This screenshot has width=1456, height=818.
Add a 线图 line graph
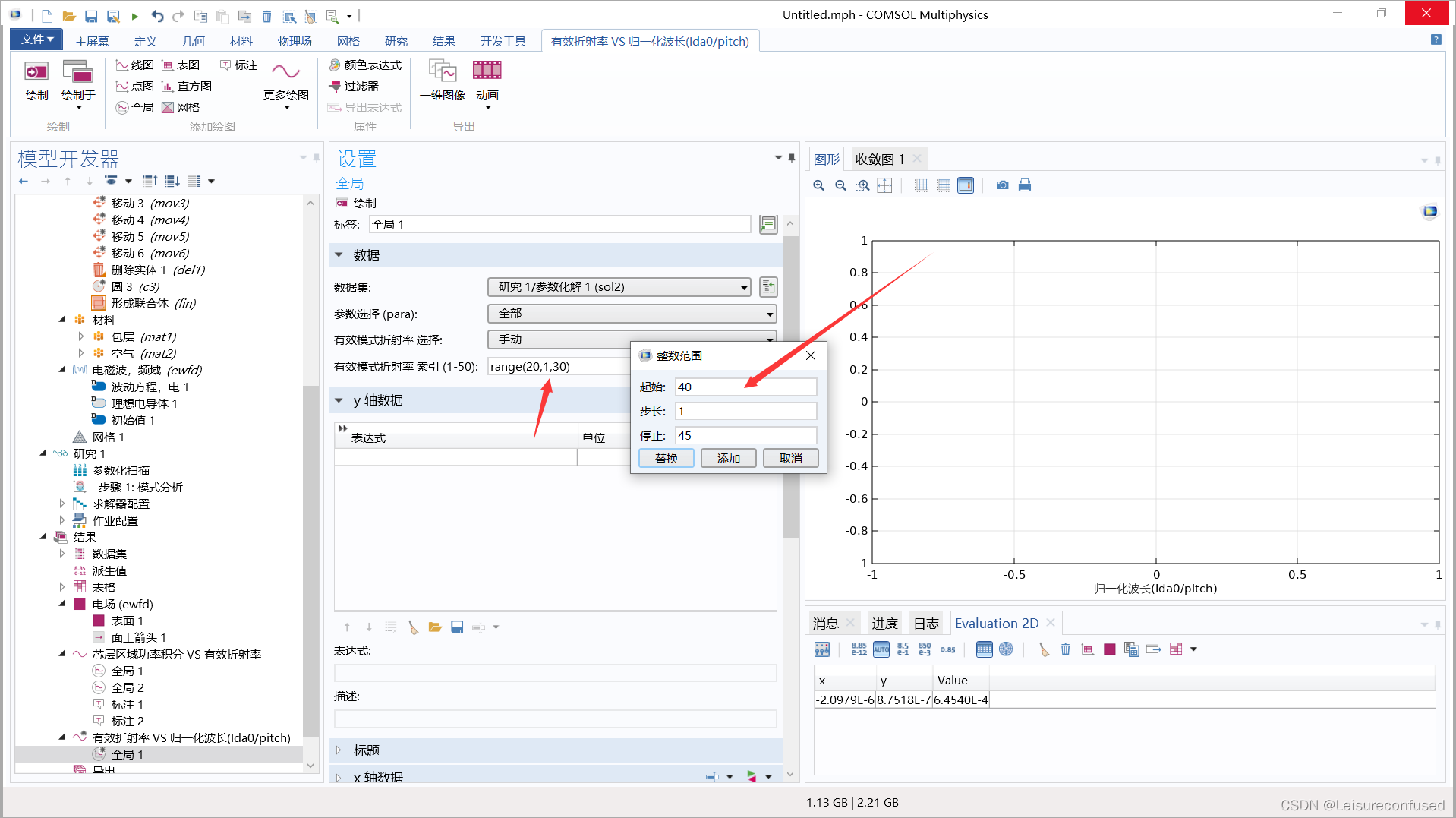(x=134, y=65)
